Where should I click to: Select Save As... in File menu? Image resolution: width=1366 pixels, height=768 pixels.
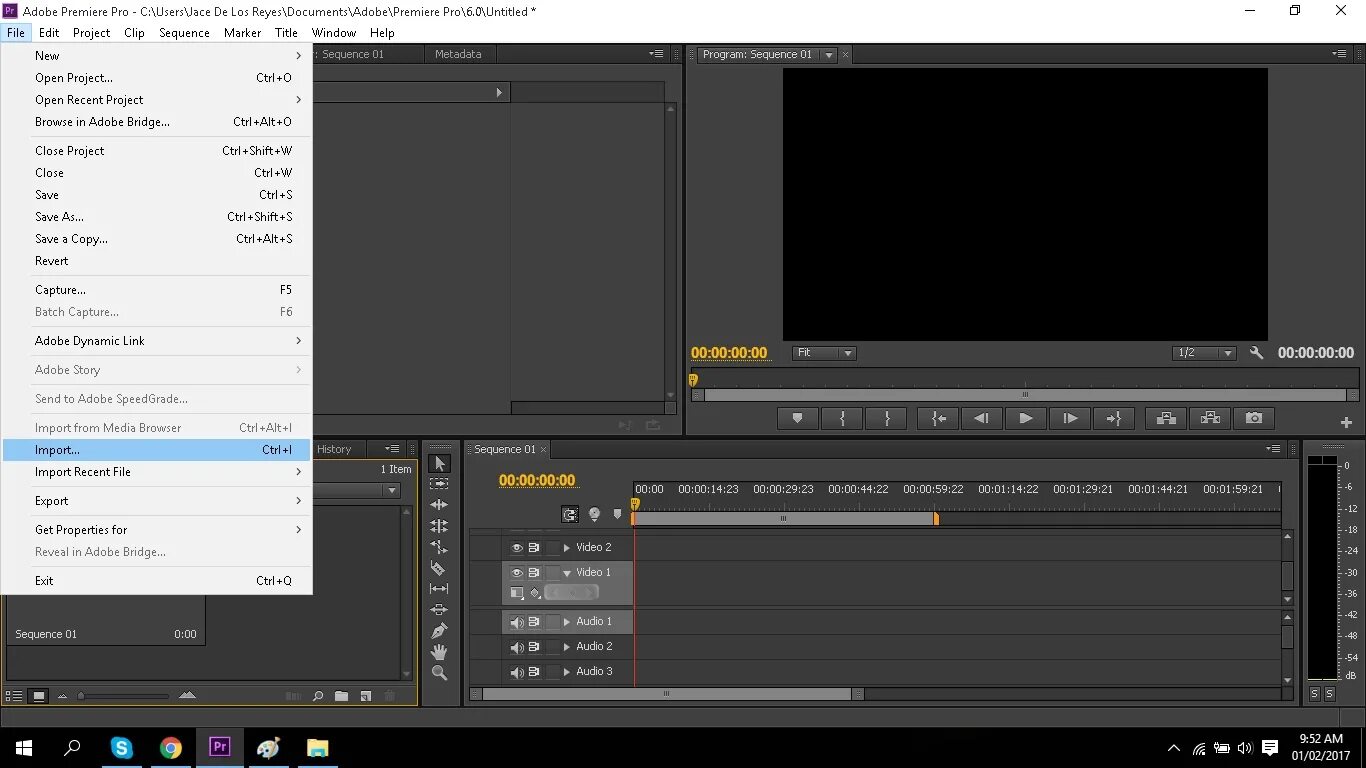pos(157,217)
